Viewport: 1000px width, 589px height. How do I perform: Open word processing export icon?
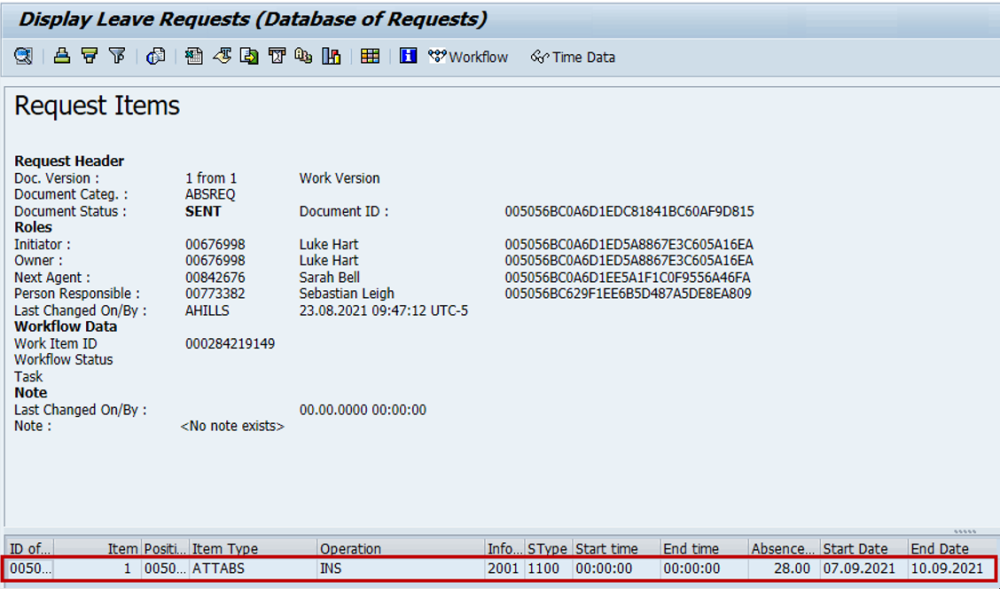(222, 56)
